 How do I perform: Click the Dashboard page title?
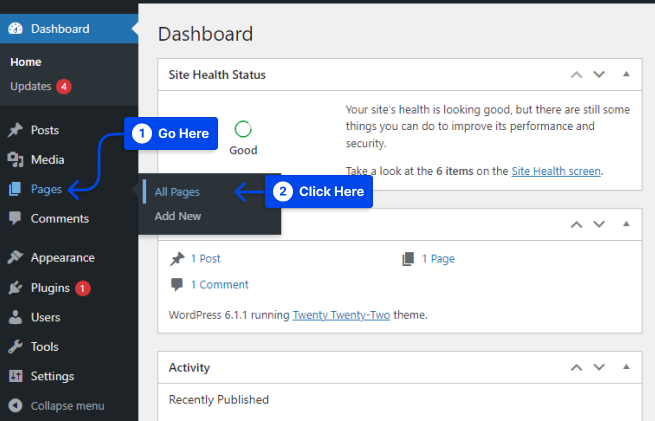206,34
